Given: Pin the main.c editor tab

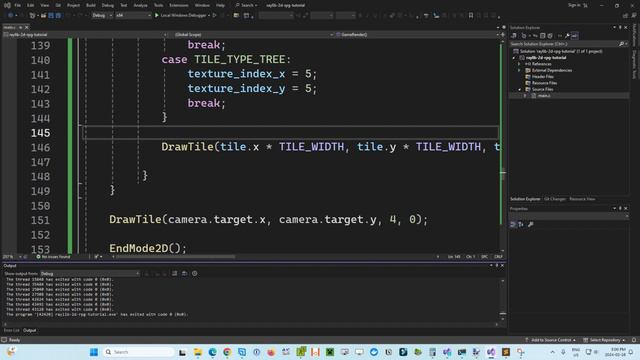Looking at the screenshot, I should [x=20, y=27].
